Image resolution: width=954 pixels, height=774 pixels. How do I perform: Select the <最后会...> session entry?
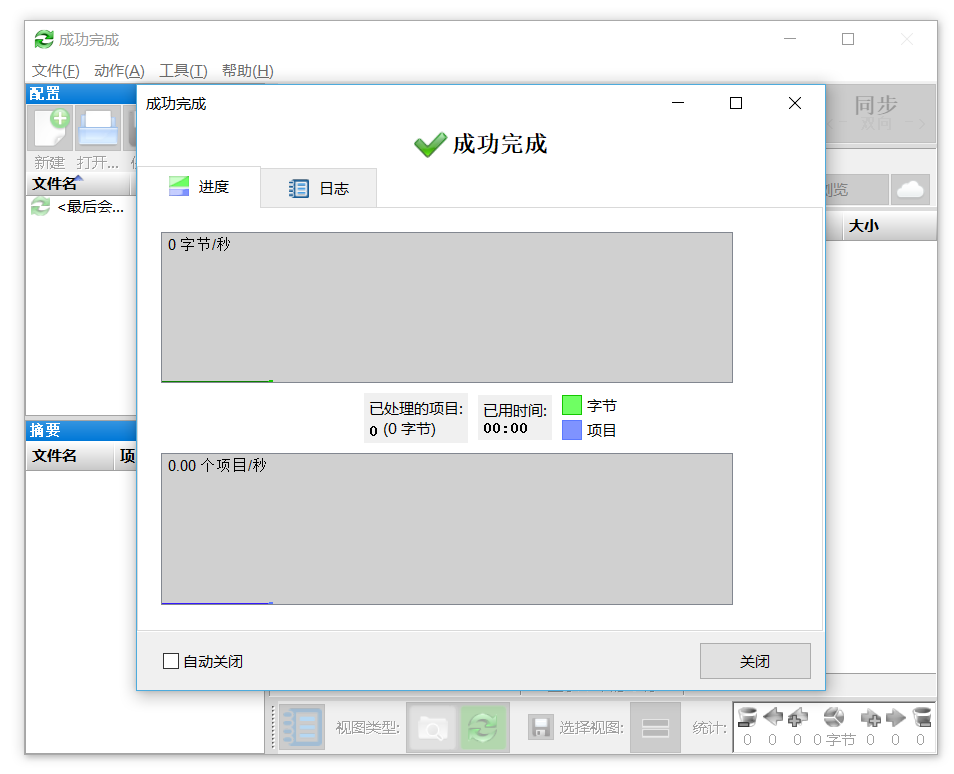[79, 207]
